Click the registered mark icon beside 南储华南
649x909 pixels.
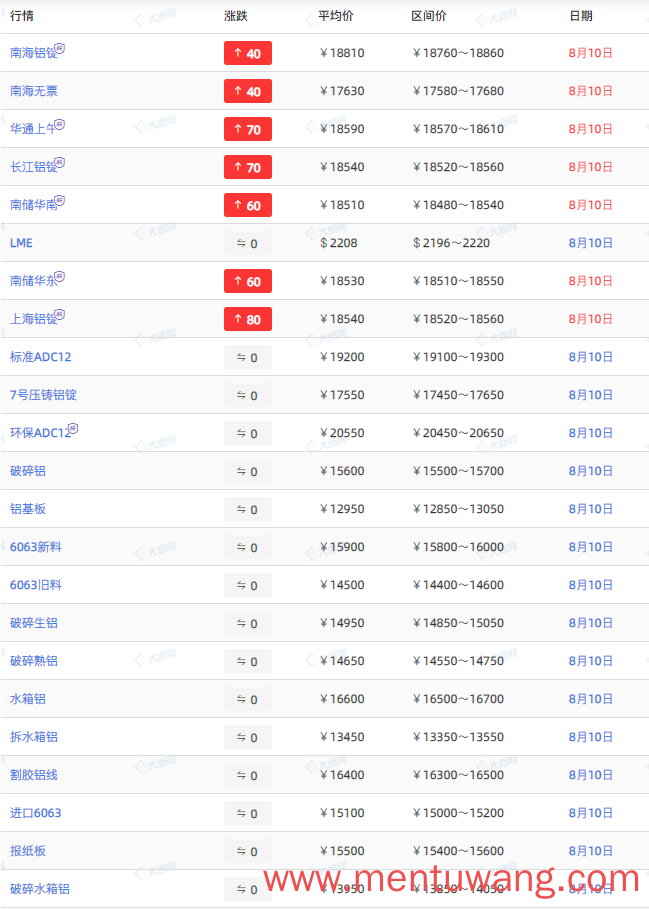tap(60, 200)
